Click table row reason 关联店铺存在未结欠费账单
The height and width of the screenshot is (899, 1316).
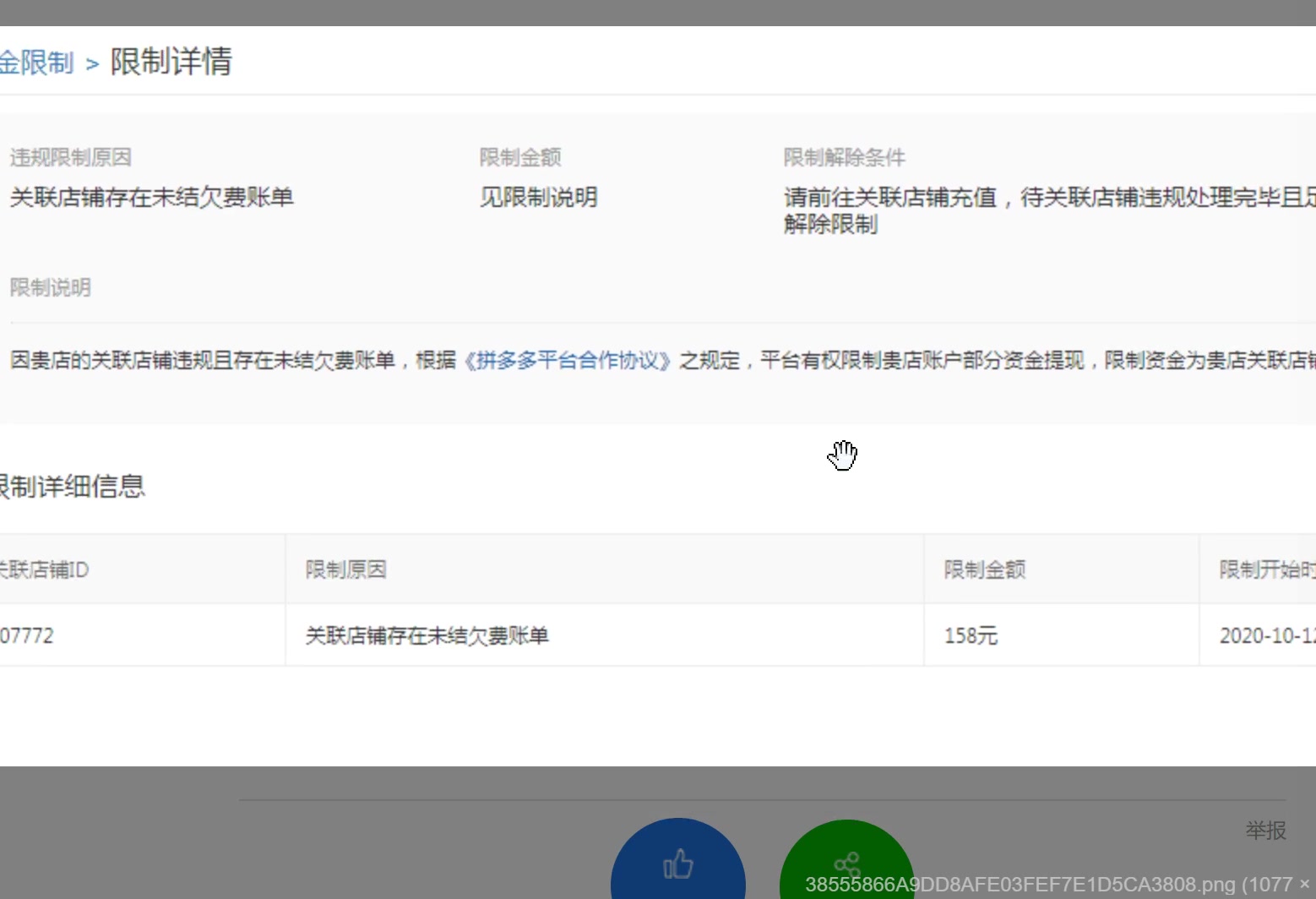[x=427, y=635]
